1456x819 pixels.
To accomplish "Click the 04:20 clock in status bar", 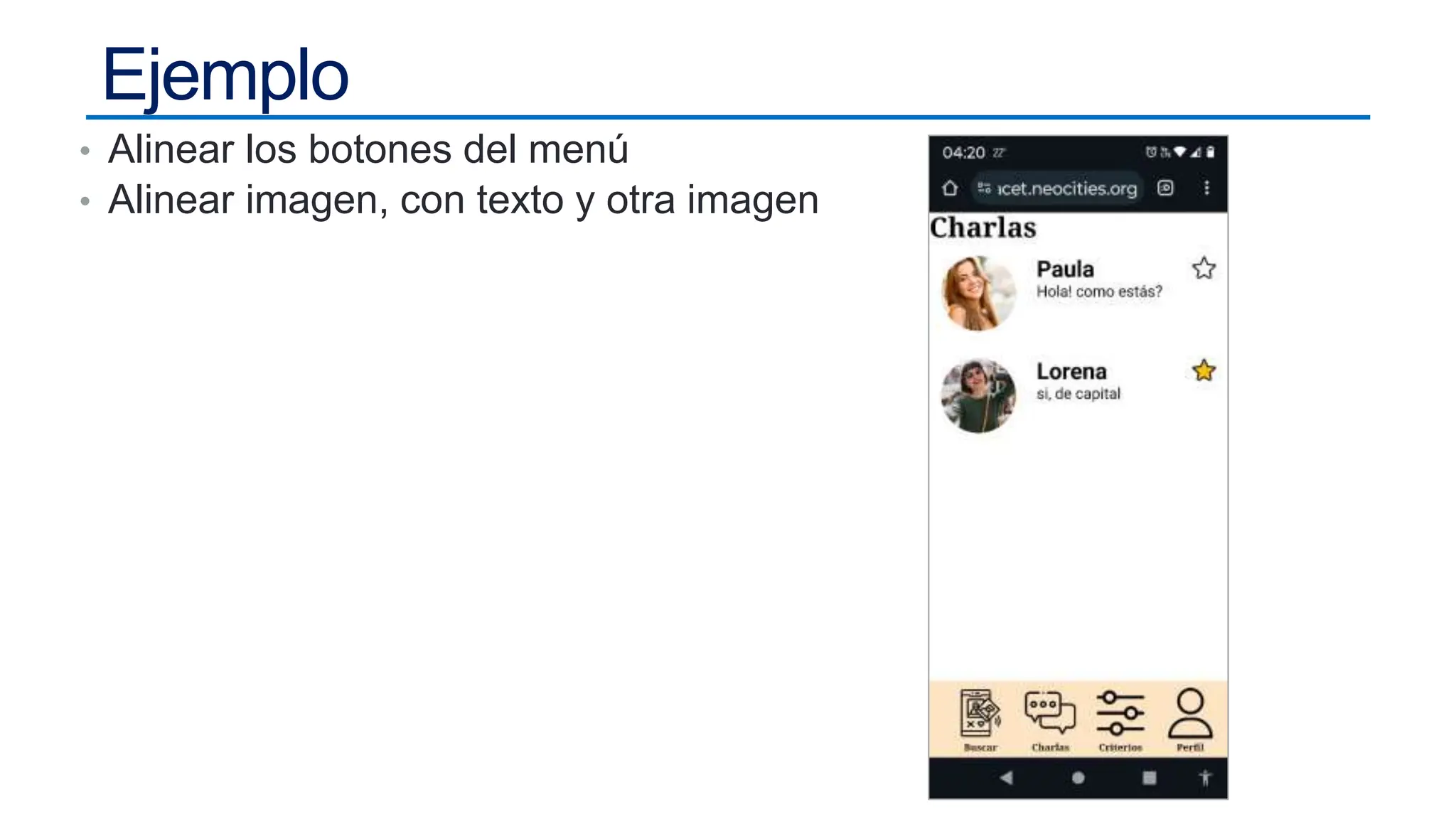I will pyautogui.click(x=963, y=153).
